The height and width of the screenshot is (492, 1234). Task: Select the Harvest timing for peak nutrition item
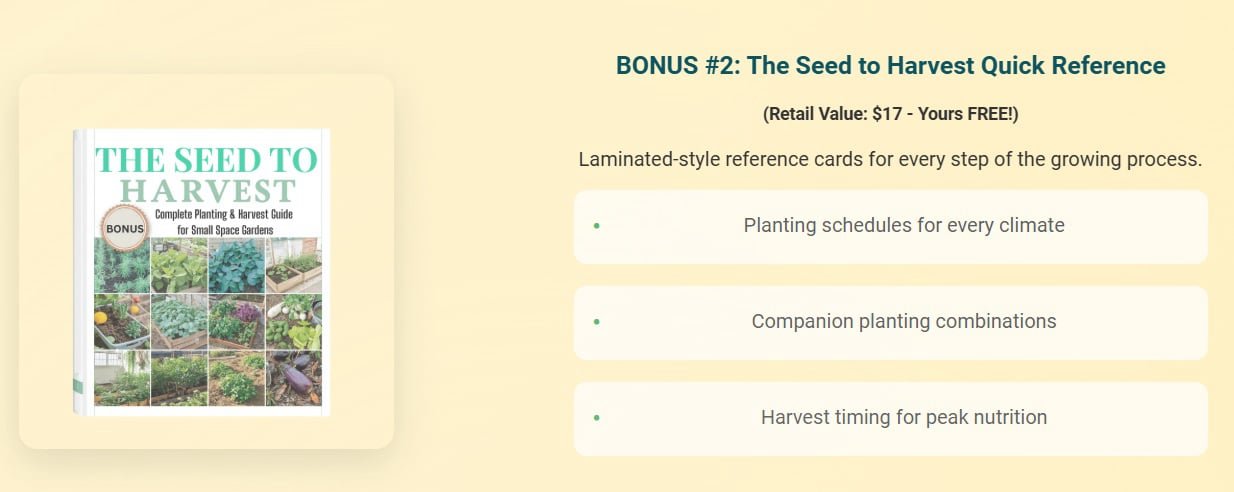pyautogui.click(x=903, y=418)
